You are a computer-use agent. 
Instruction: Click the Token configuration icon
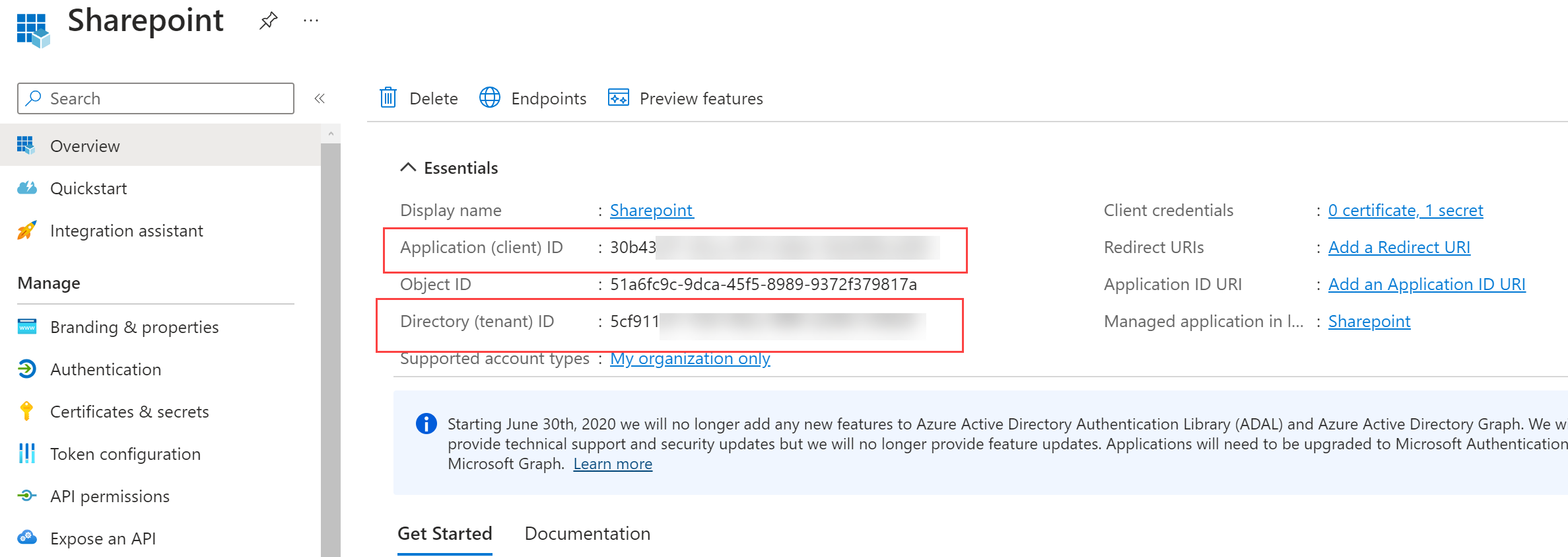(x=26, y=454)
